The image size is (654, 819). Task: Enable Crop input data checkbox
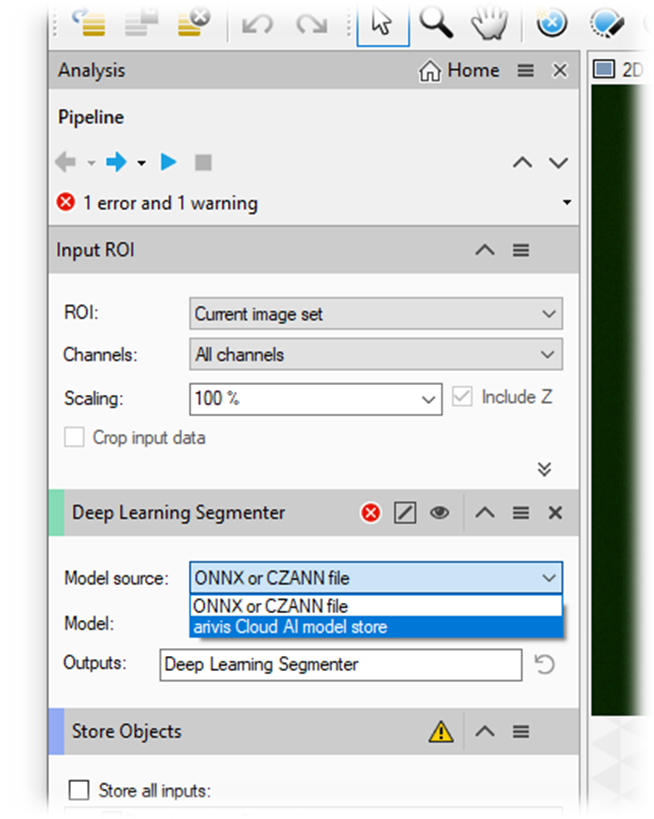tap(74, 437)
